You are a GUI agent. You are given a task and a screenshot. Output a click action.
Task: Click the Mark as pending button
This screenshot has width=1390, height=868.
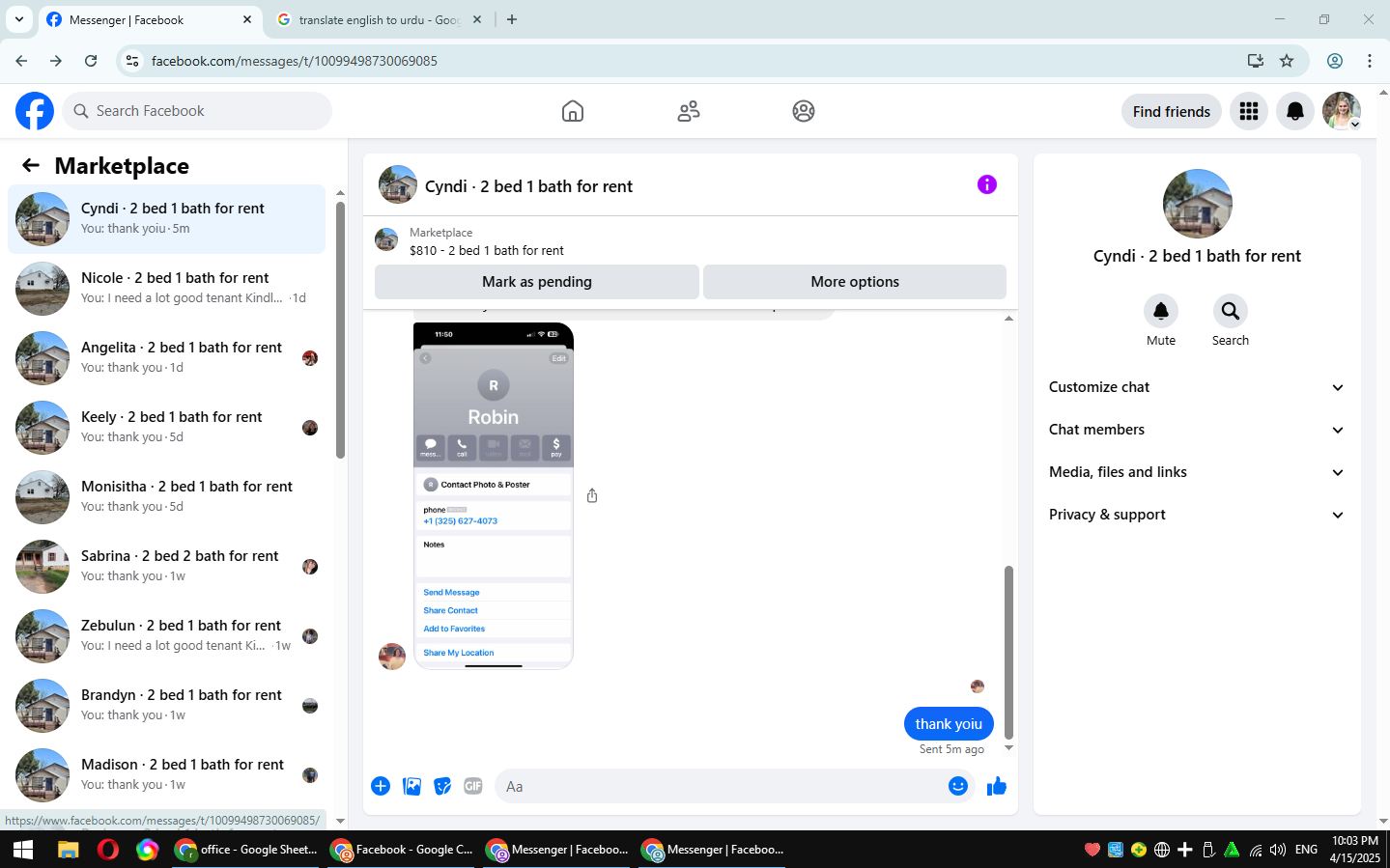point(537,282)
